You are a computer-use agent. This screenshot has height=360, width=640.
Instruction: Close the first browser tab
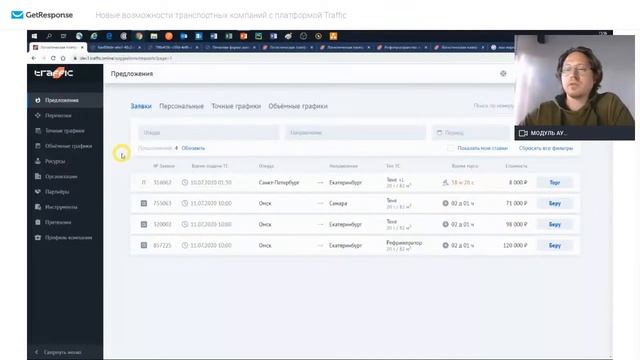click(x=82, y=47)
